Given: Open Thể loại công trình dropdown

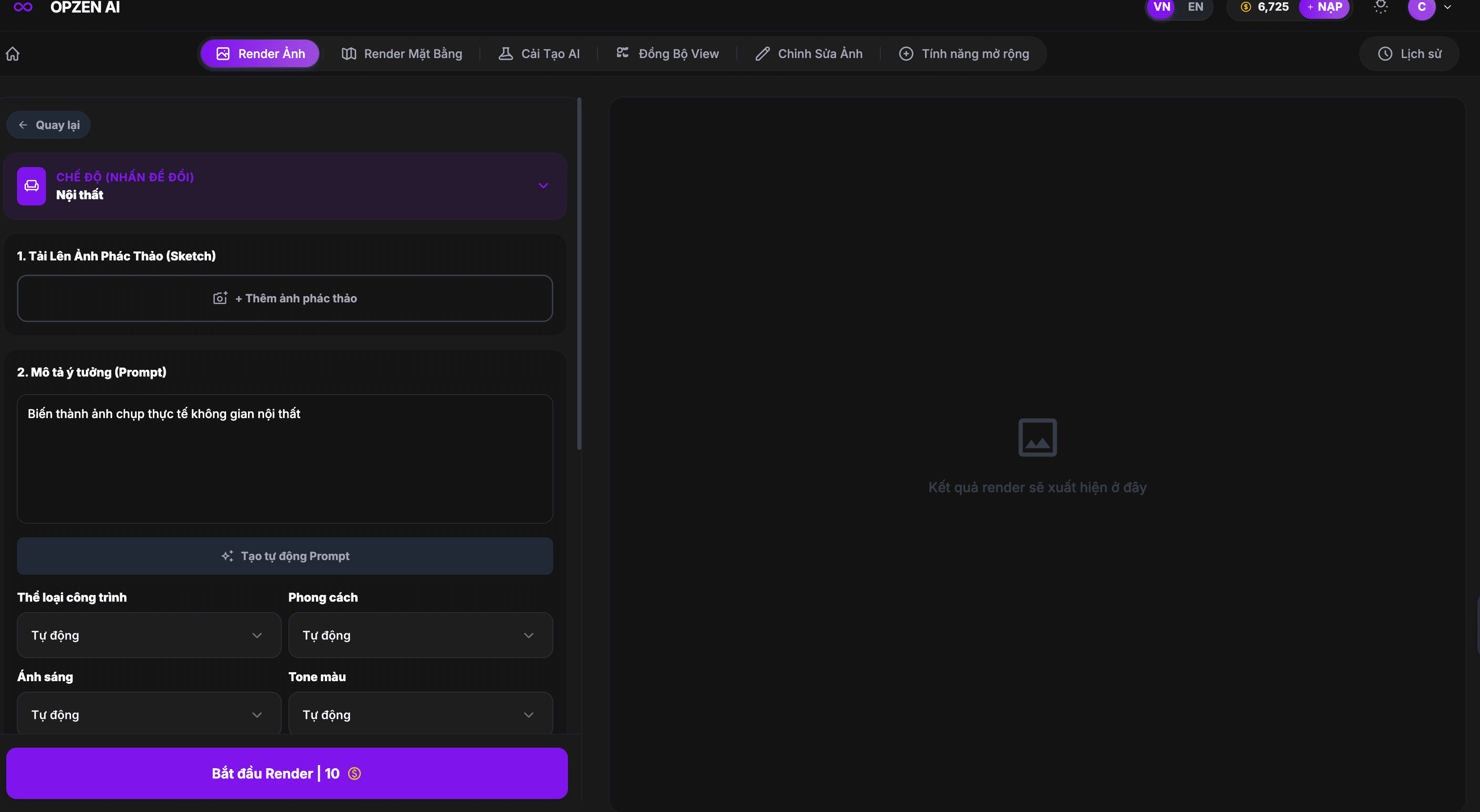Looking at the screenshot, I should point(149,635).
